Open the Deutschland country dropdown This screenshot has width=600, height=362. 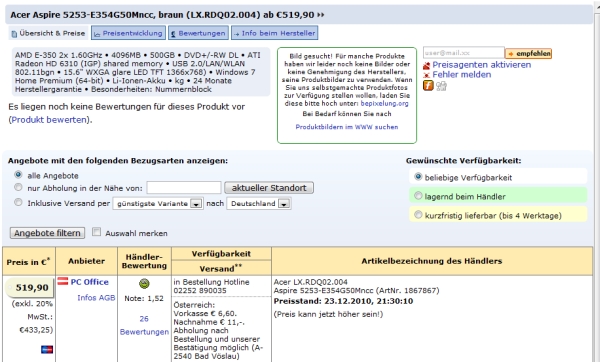[x=259, y=204]
